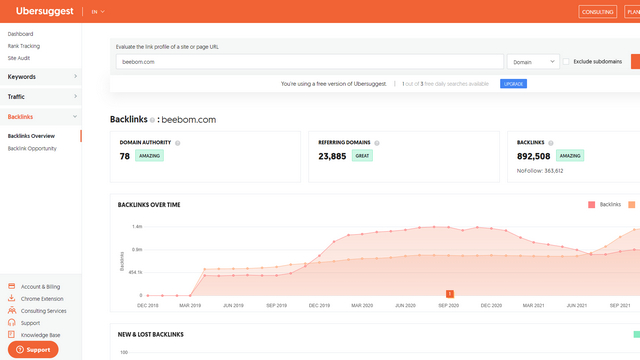Toggle the Exclude subdomains checkbox
The height and width of the screenshot is (360, 640).
(x=566, y=62)
